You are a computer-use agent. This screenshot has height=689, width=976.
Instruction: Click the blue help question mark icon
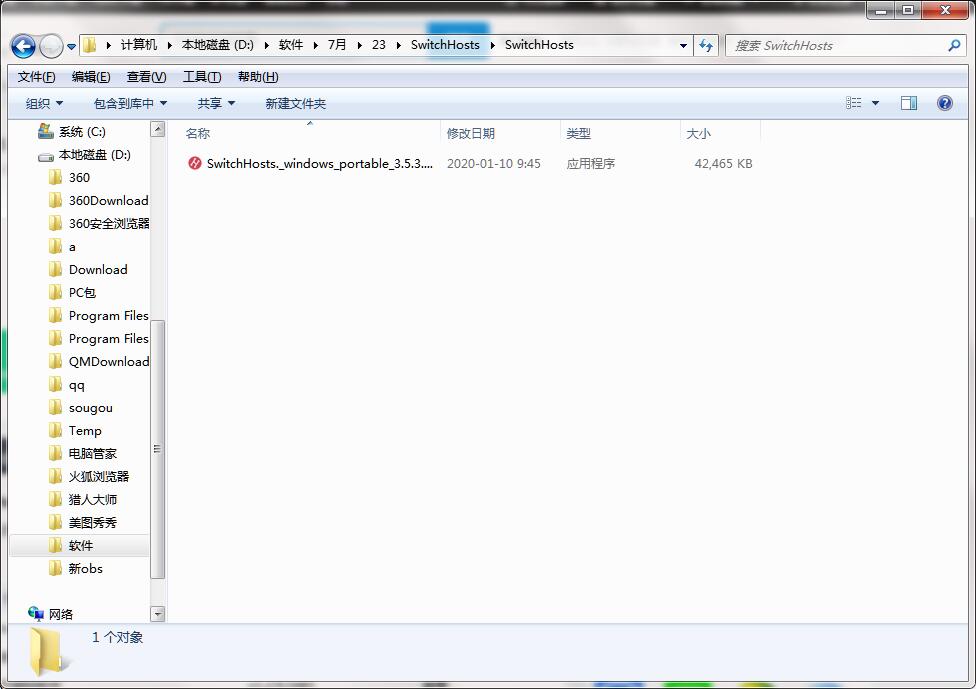coord(944,103)
